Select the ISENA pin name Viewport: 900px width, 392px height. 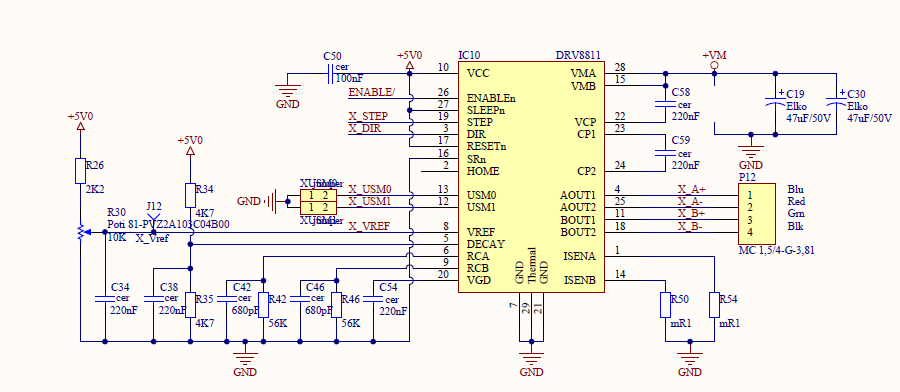580,256
